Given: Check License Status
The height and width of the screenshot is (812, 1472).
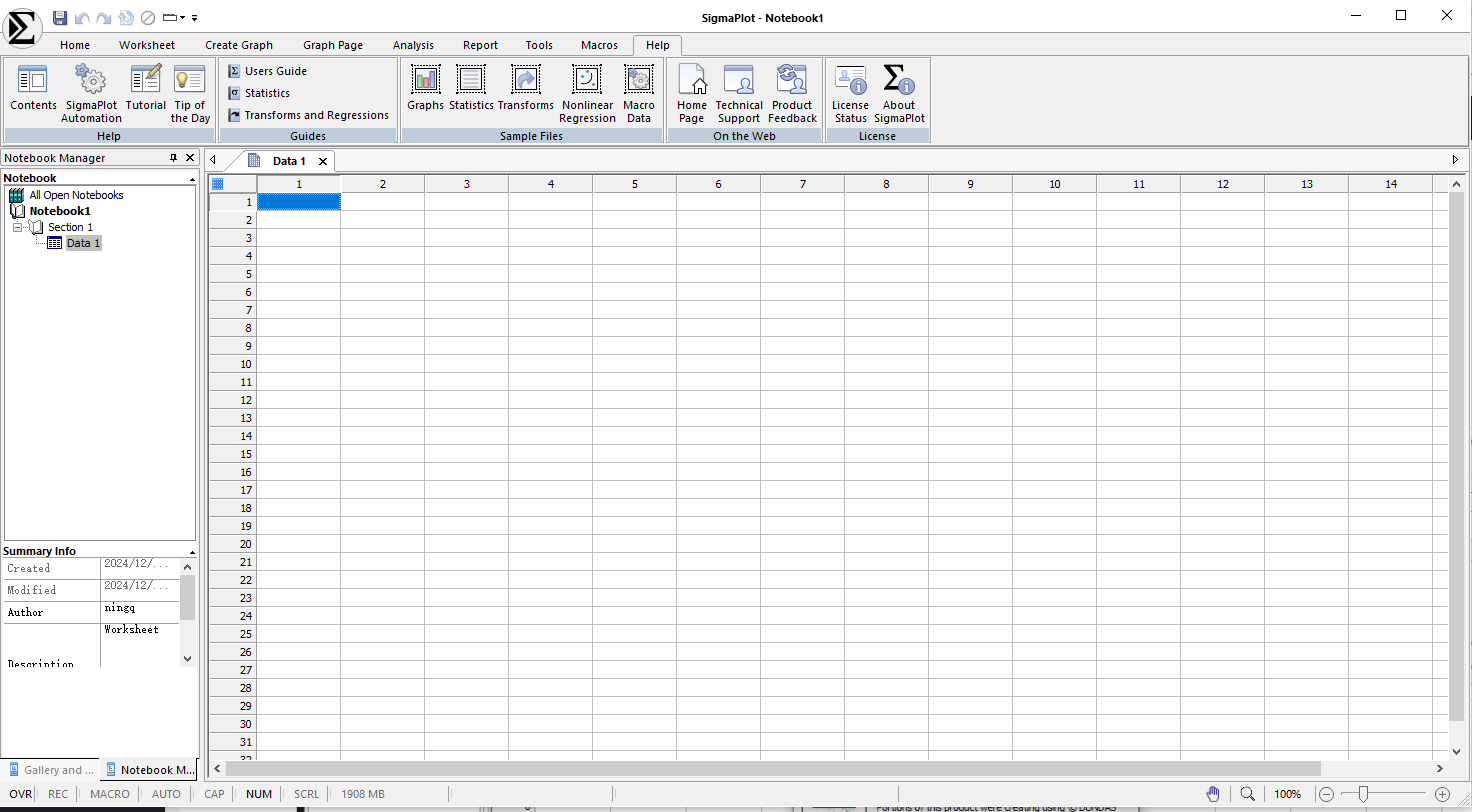Looking at the screenshot, I should [x=851, y=93].
